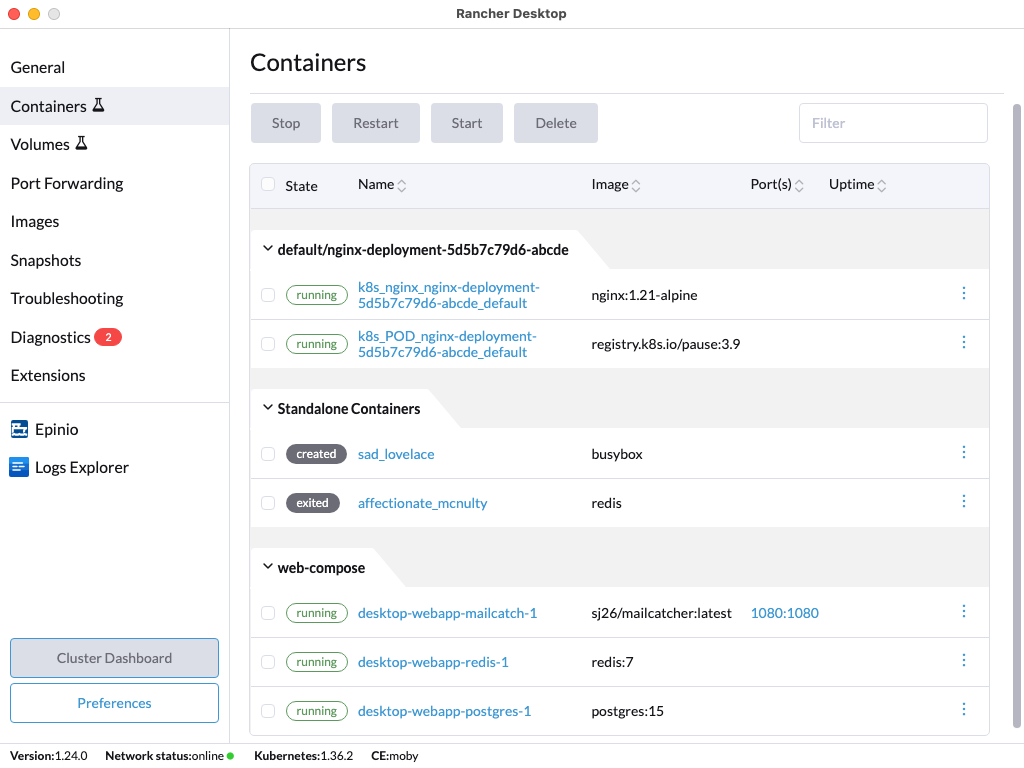Click the Restart button

pyautogui.click(x=376, y=123)
